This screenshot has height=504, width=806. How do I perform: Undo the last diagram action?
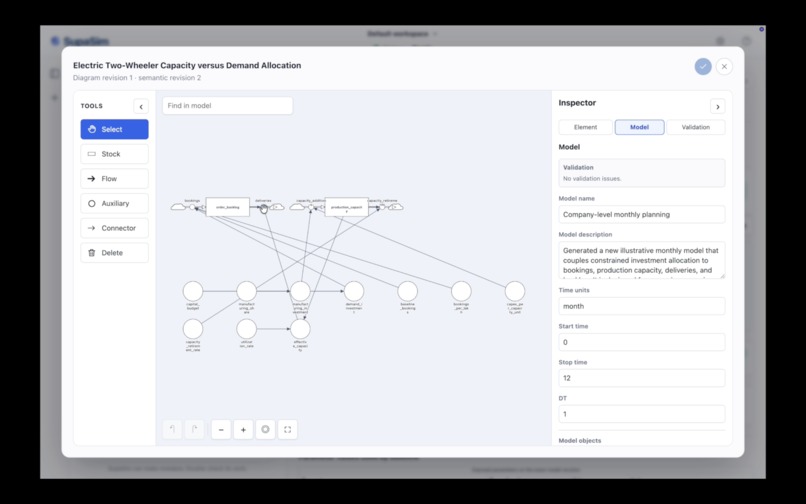pos(172,429)
